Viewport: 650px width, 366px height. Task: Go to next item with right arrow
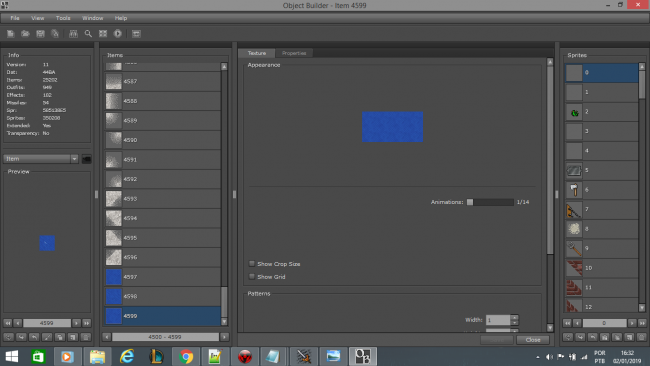(76, 323)
